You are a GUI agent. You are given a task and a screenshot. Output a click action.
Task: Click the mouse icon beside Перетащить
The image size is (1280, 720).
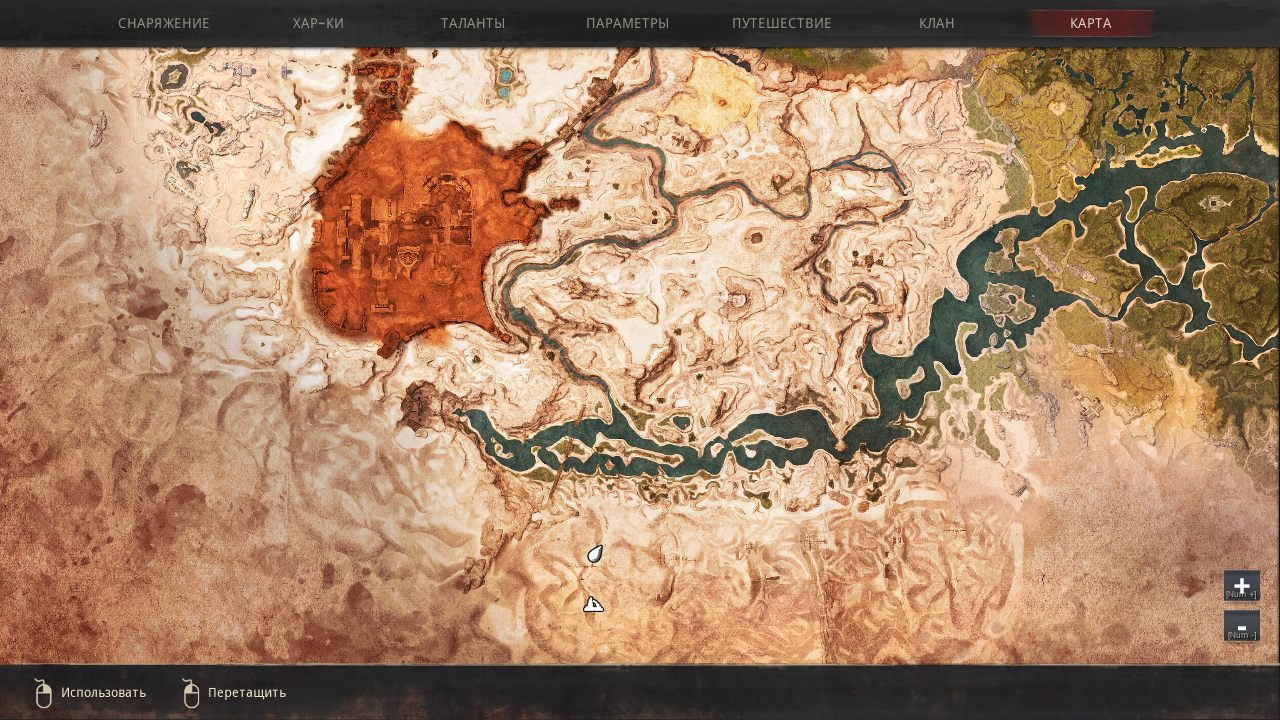pos(191,692)
